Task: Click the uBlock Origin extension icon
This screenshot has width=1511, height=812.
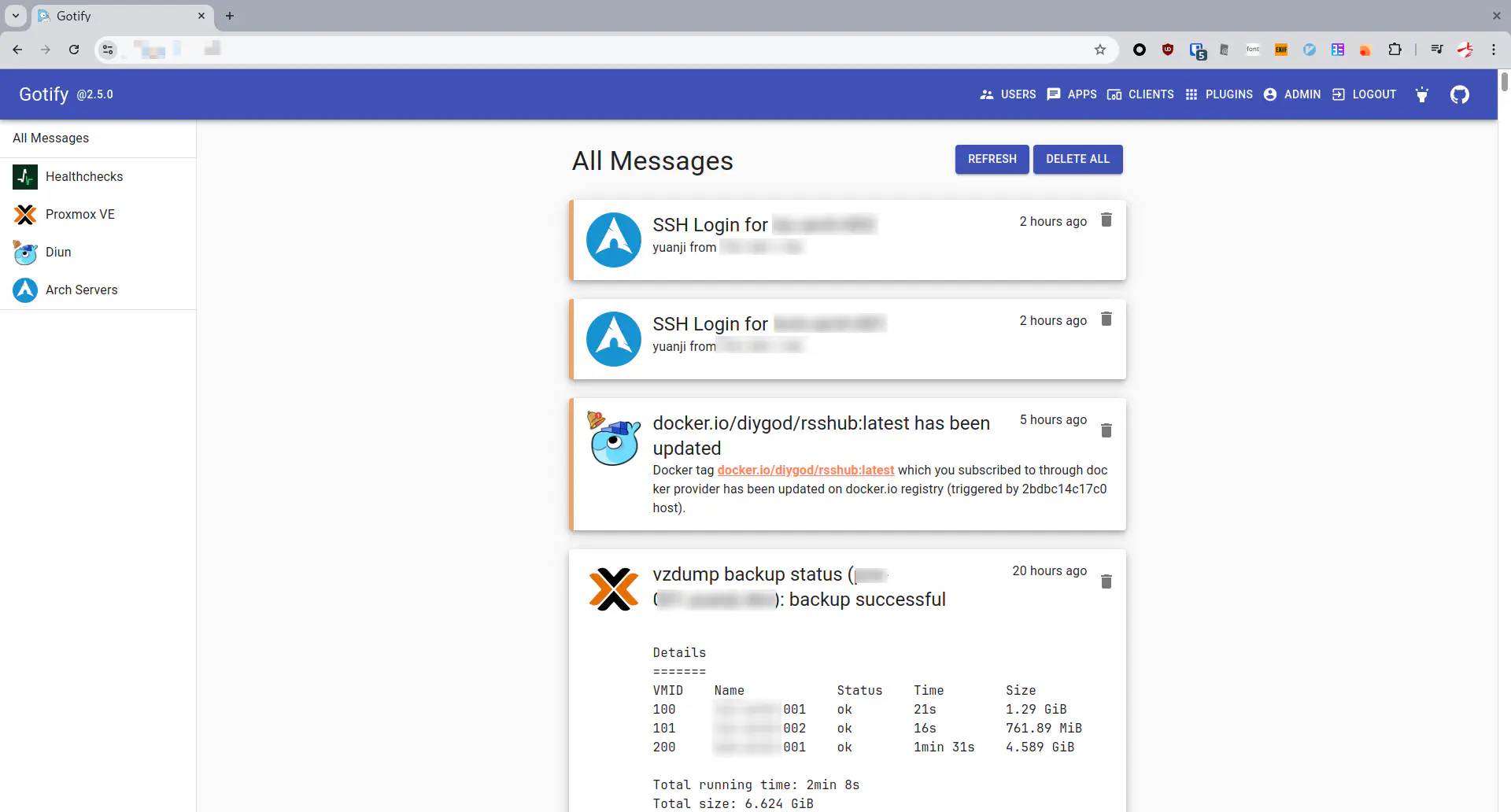Action: point(1168,49)
